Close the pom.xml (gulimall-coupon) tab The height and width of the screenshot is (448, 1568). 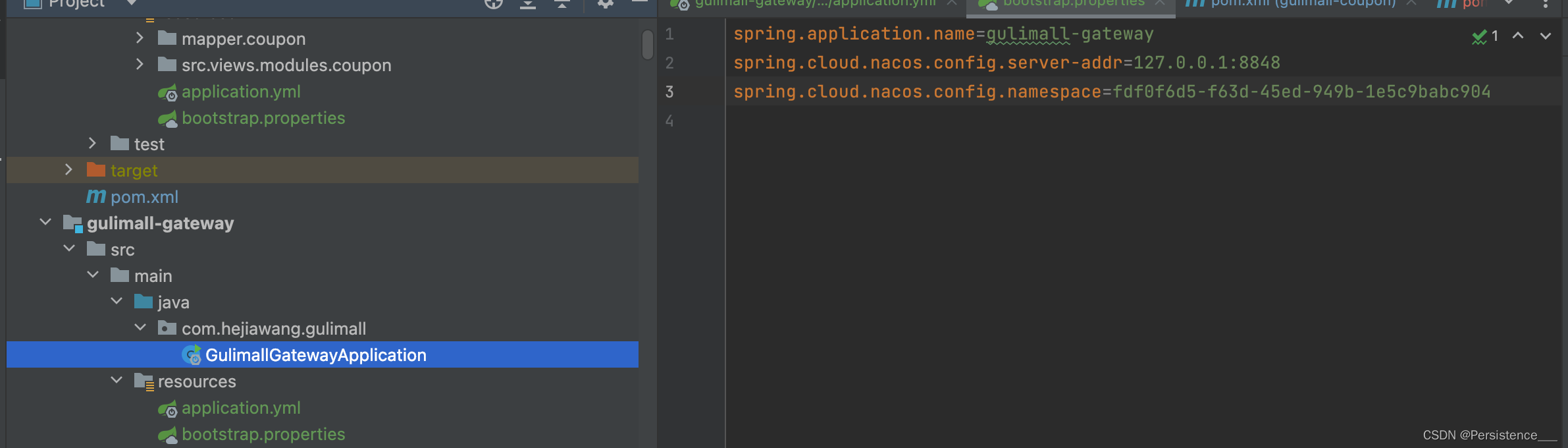1411,3
